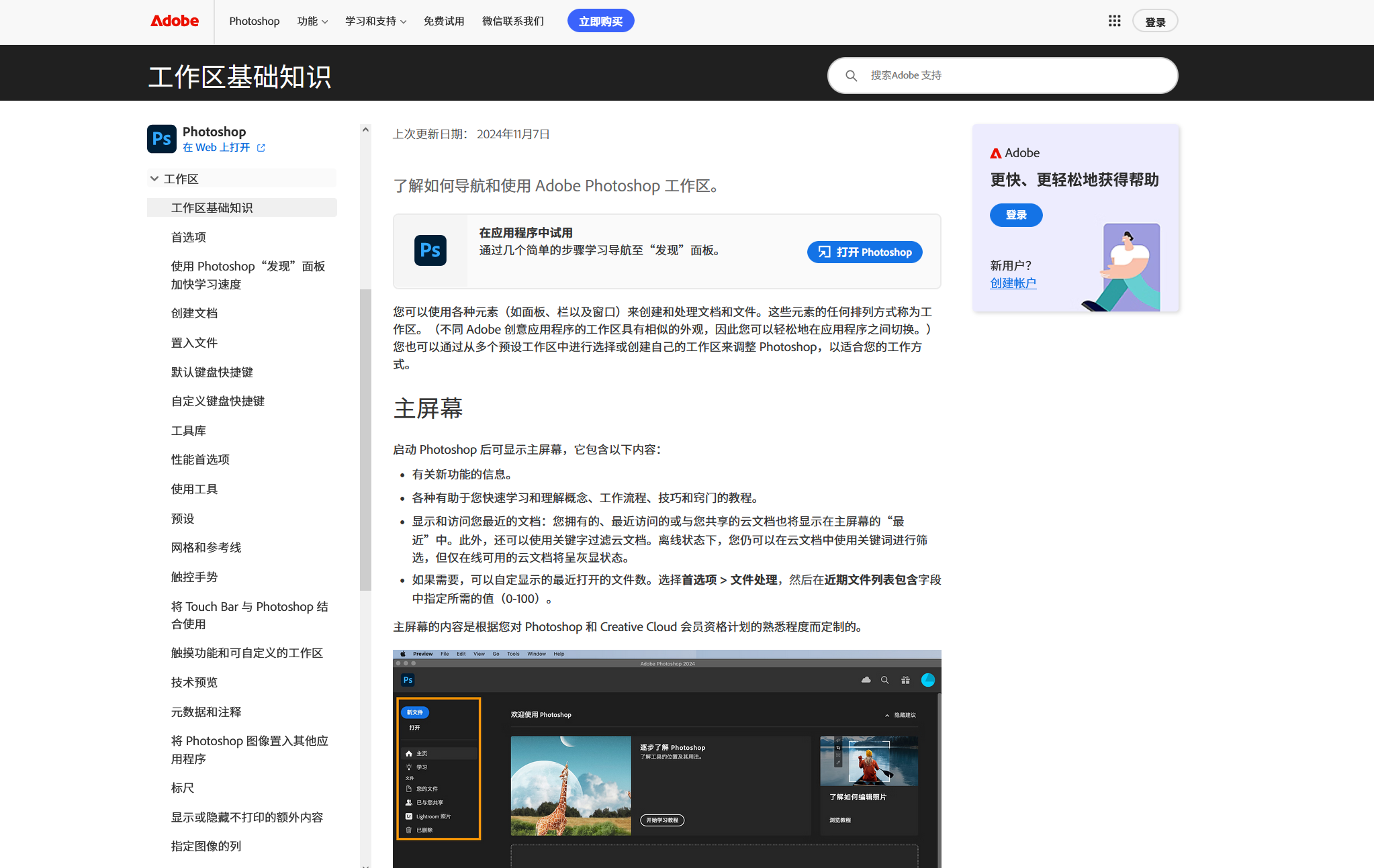Click the Ps product icon above the sidebar navigation

pyautogui.click(x=161, y=139)
